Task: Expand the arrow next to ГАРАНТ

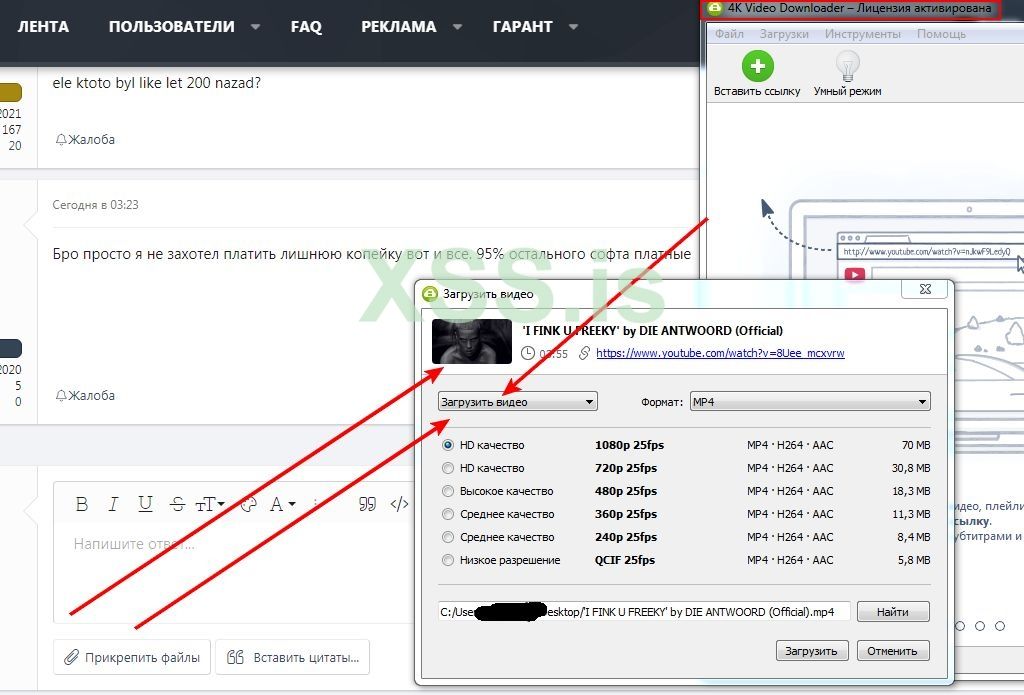Action: [x=573, y=27]
